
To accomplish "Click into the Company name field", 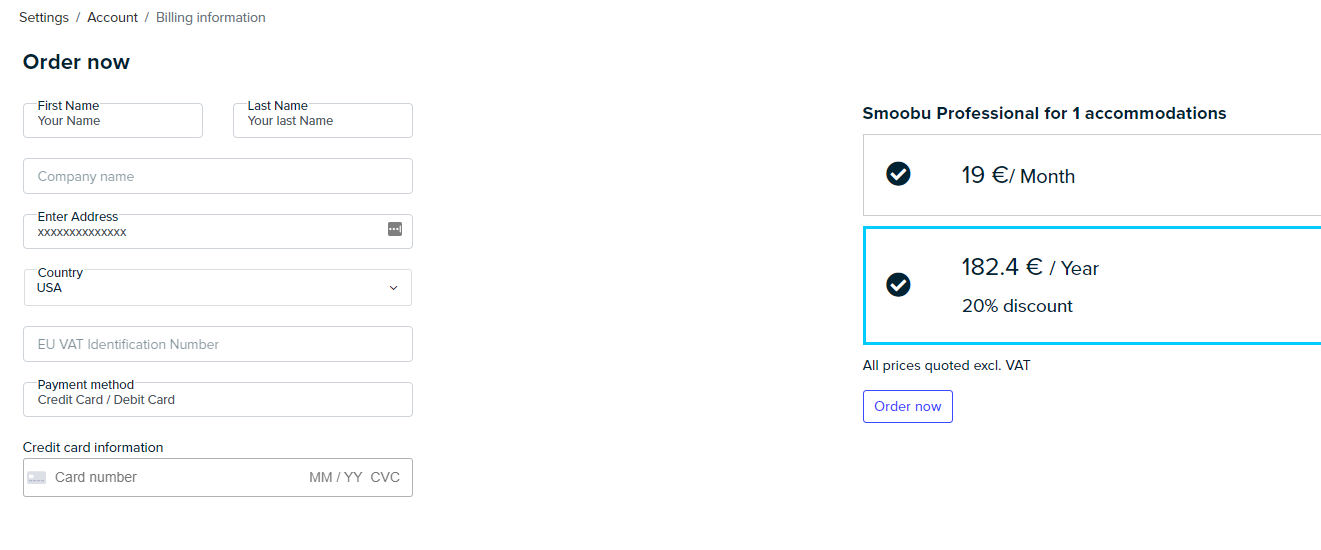I will [x=218, y=176].
